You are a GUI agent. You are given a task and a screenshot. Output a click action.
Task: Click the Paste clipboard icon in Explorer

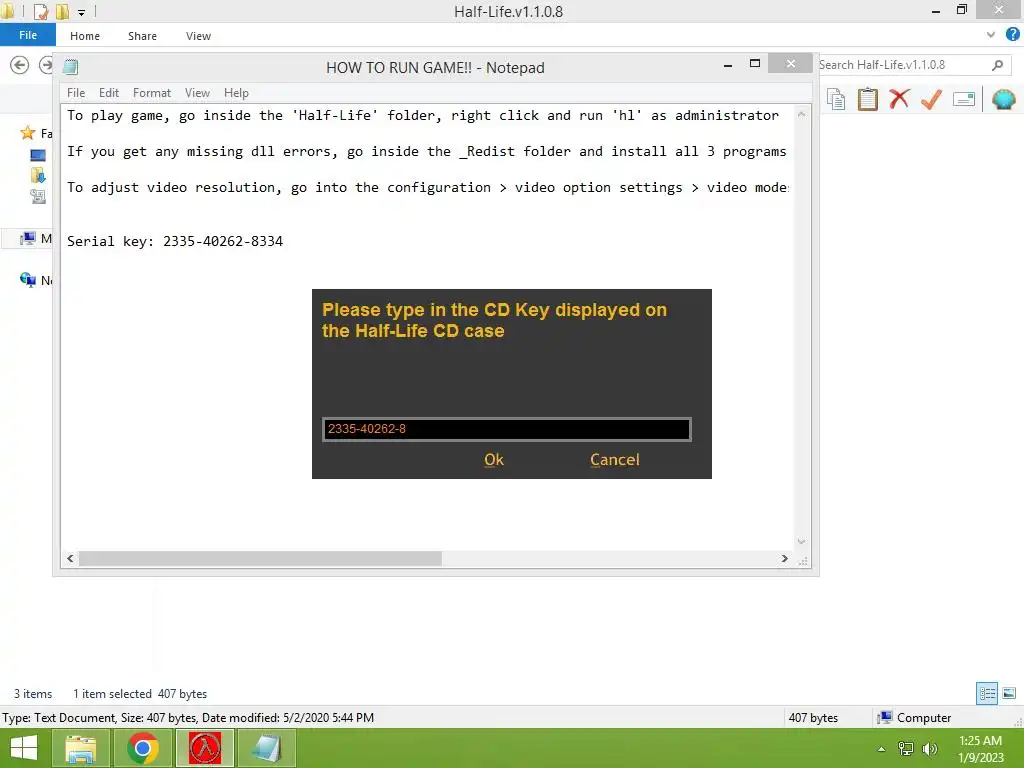point(867,99)
